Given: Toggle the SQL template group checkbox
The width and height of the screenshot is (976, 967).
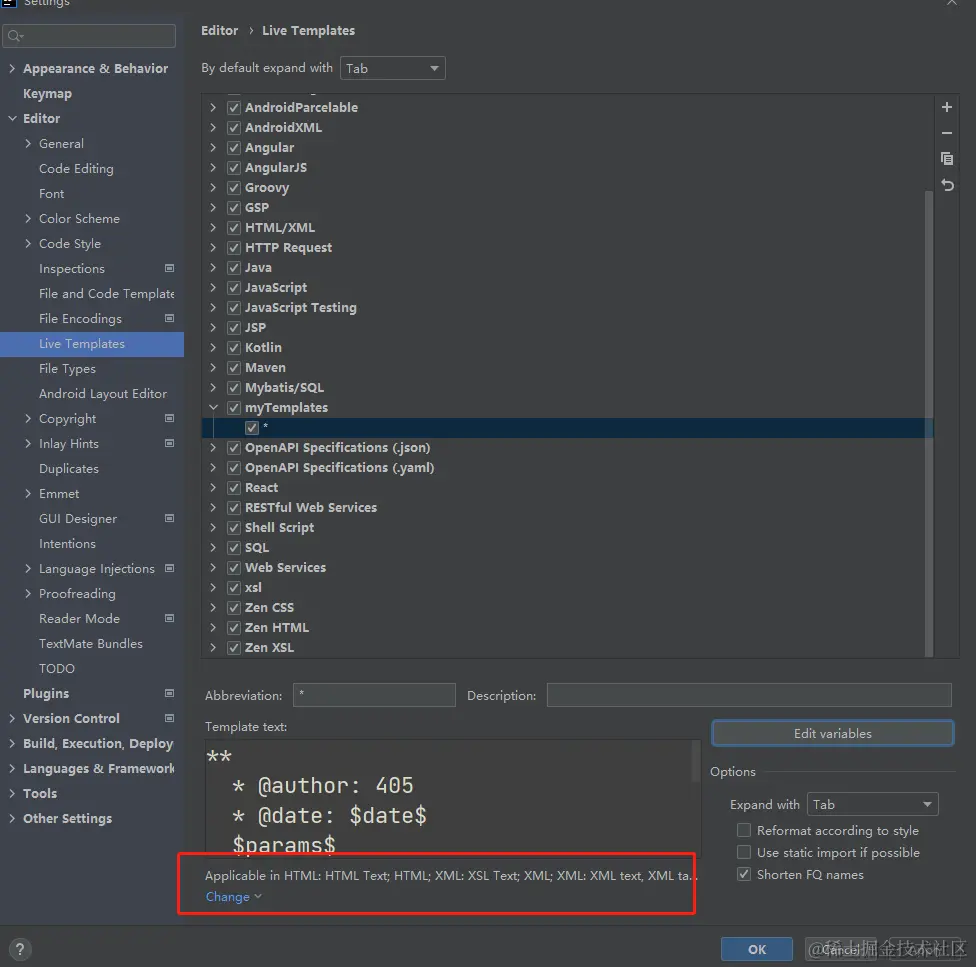Looking at the screenshot, I should pos(234,548).
